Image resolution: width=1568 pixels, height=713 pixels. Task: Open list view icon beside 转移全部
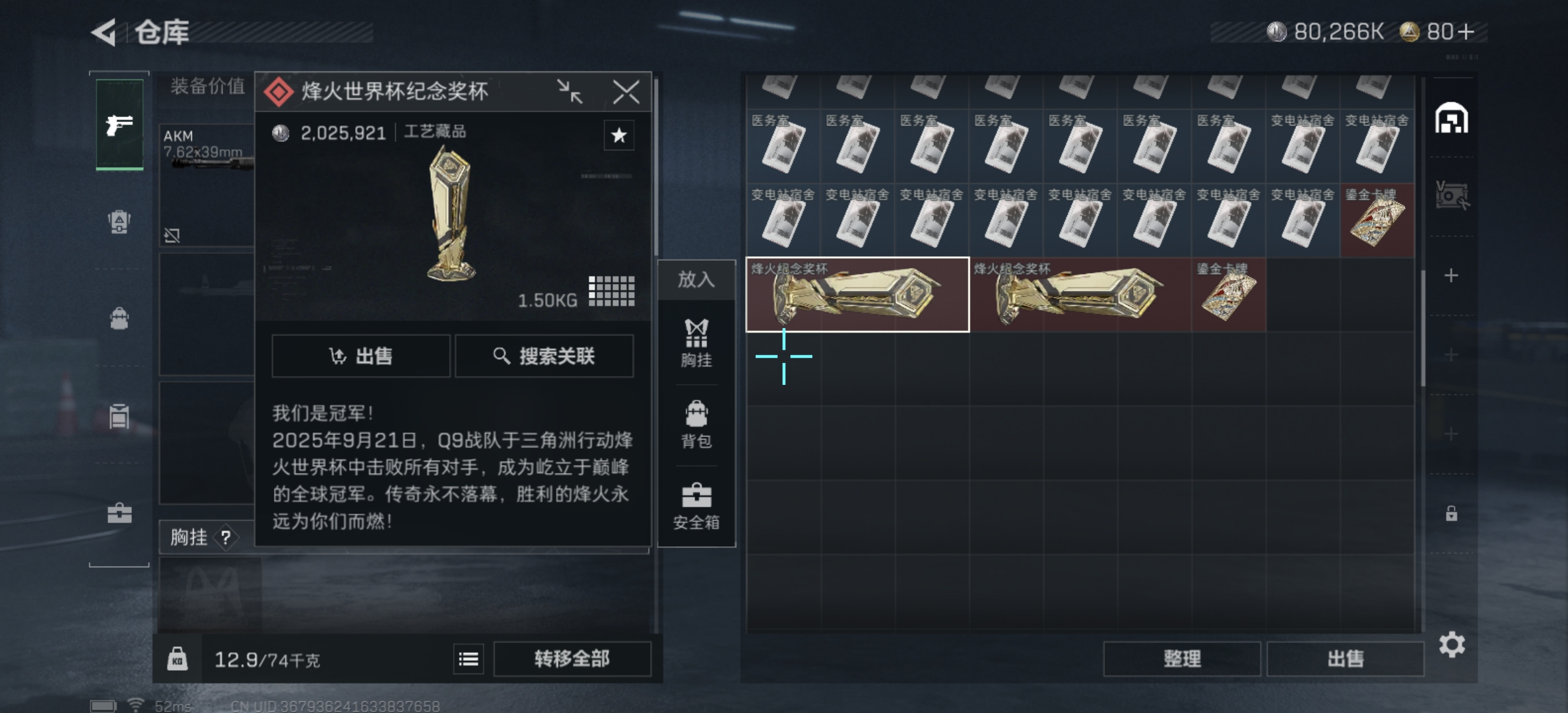(x=469, y=658)
